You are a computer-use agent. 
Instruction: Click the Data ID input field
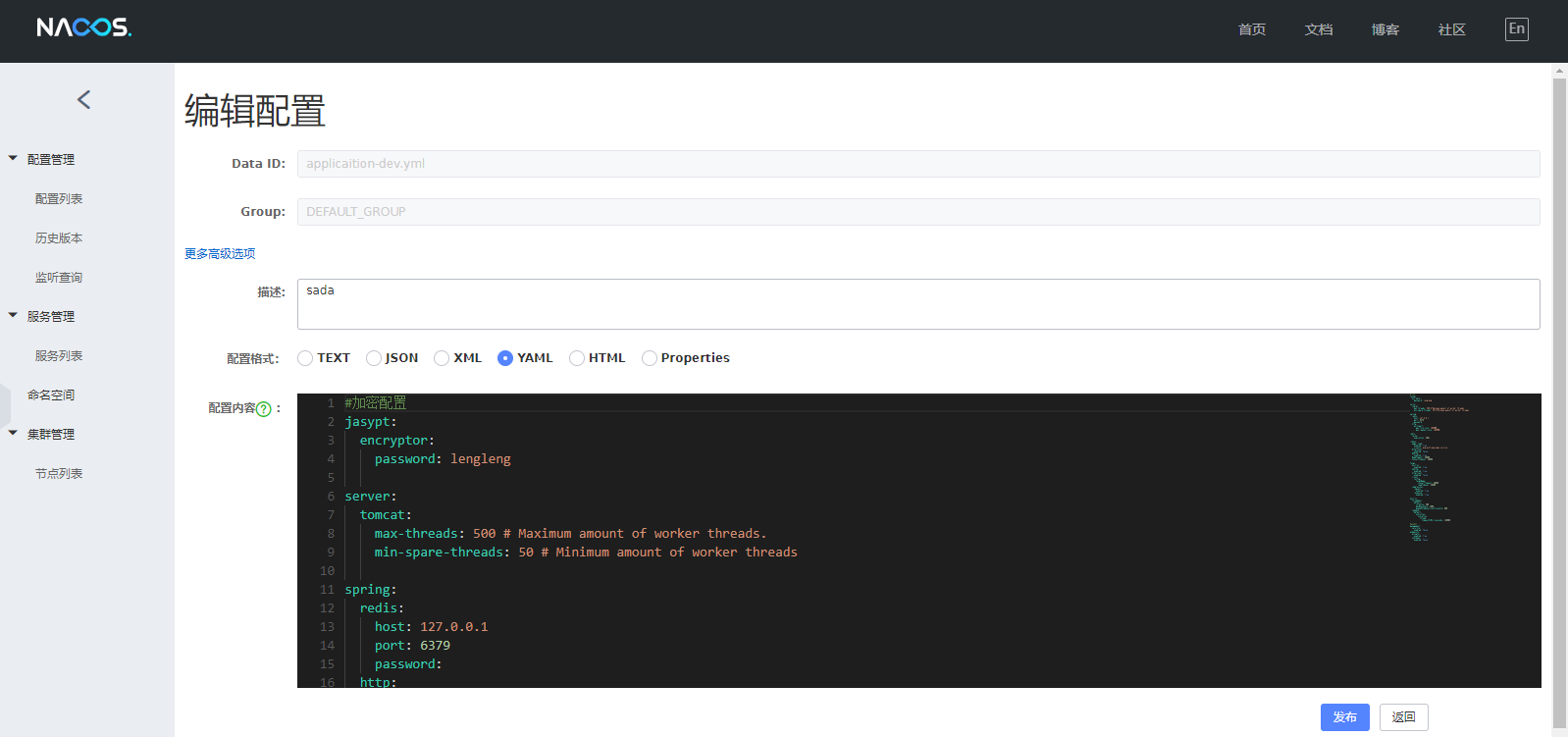[918, 164]
